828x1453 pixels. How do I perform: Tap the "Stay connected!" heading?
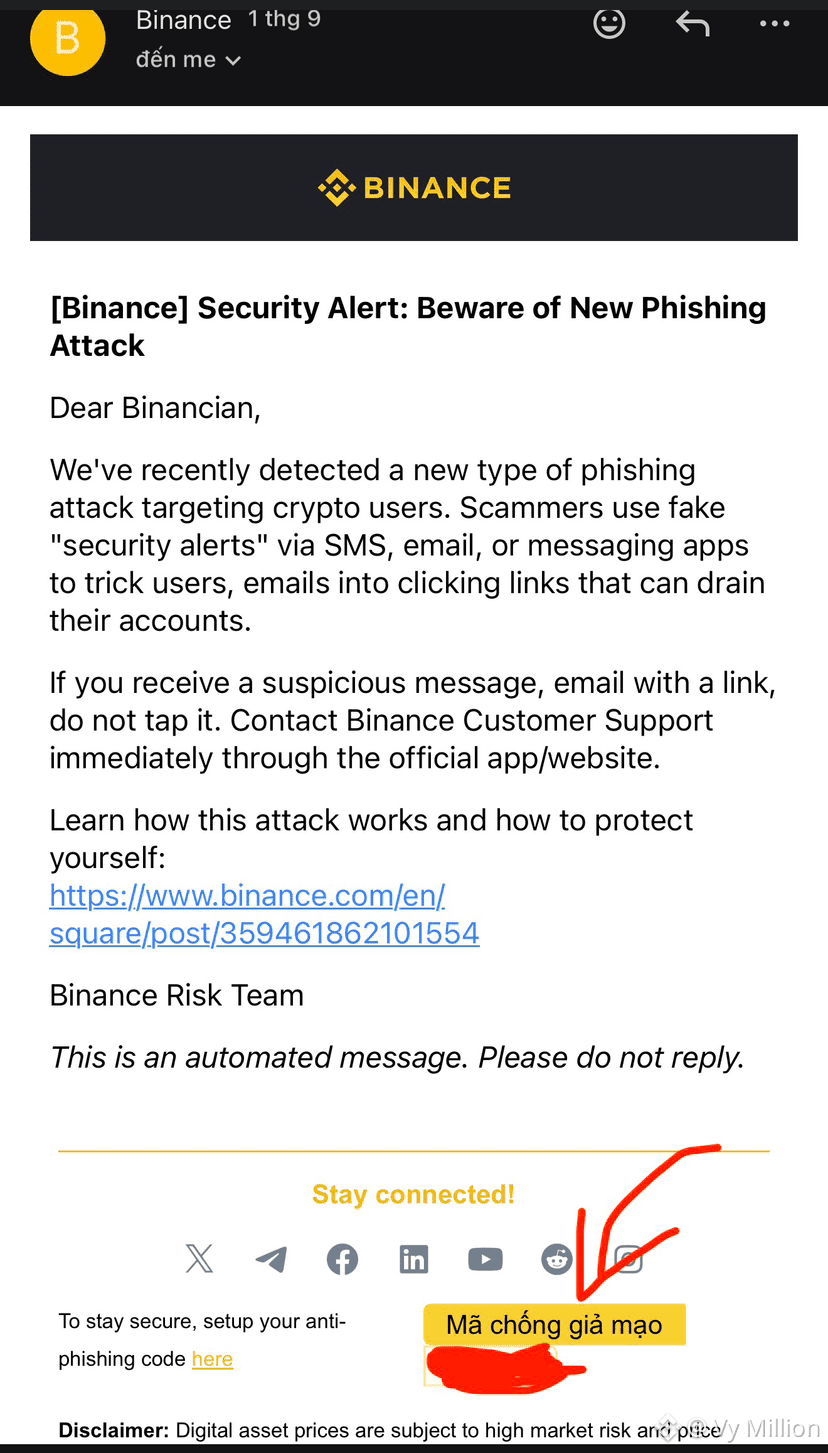[x=413, y=1194]
